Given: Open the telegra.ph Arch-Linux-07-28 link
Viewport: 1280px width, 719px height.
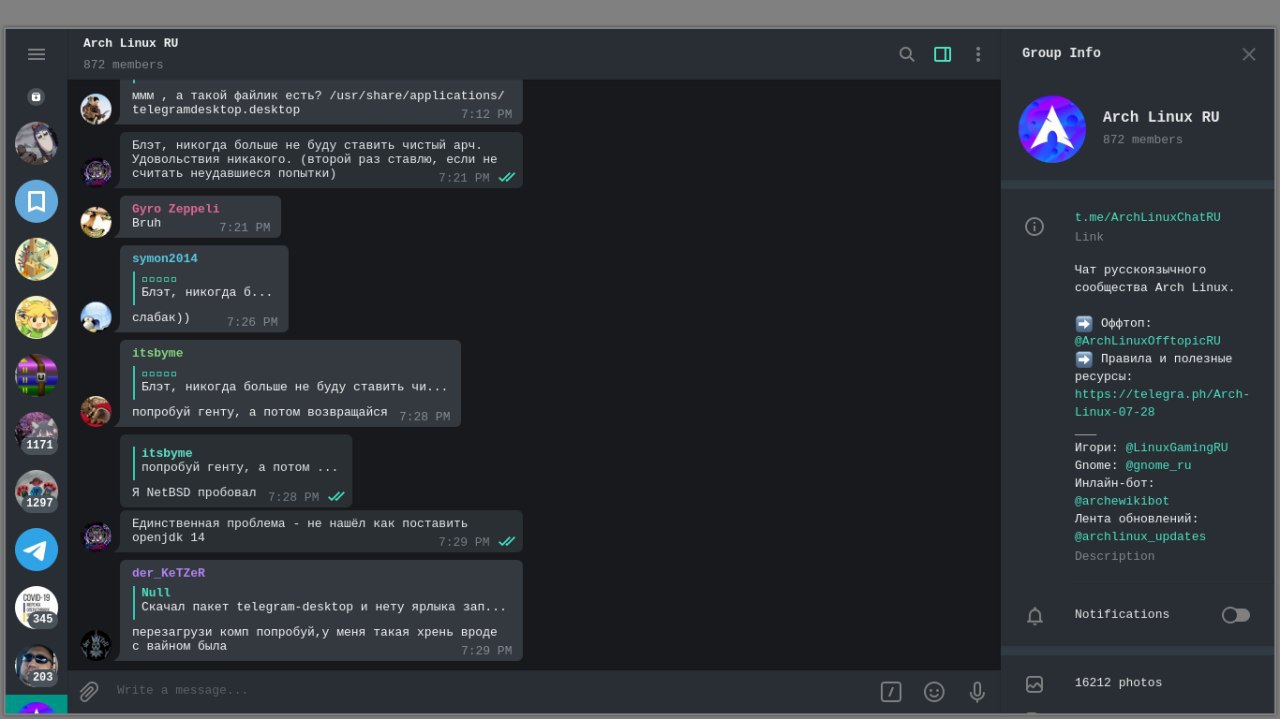Looking at the screenshot, I should pyautogui.click(x=1162, y=403).
